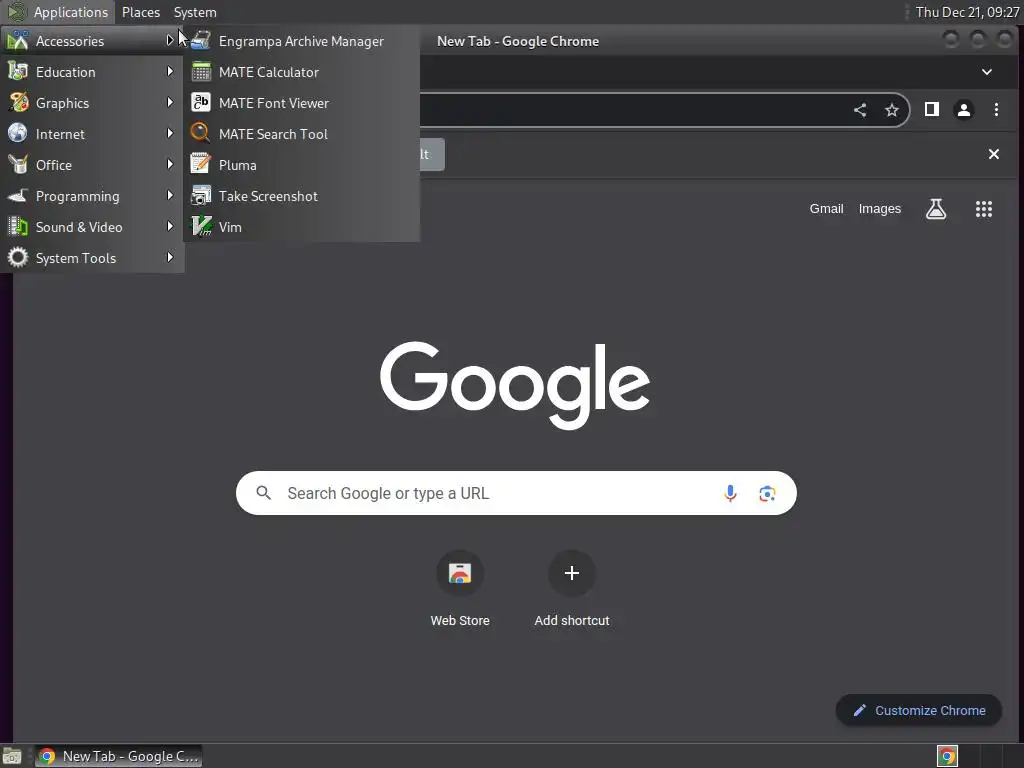Viewport: 1024px width, 768px height.
Task: Click the Internet globe icon
Action: 18,134
